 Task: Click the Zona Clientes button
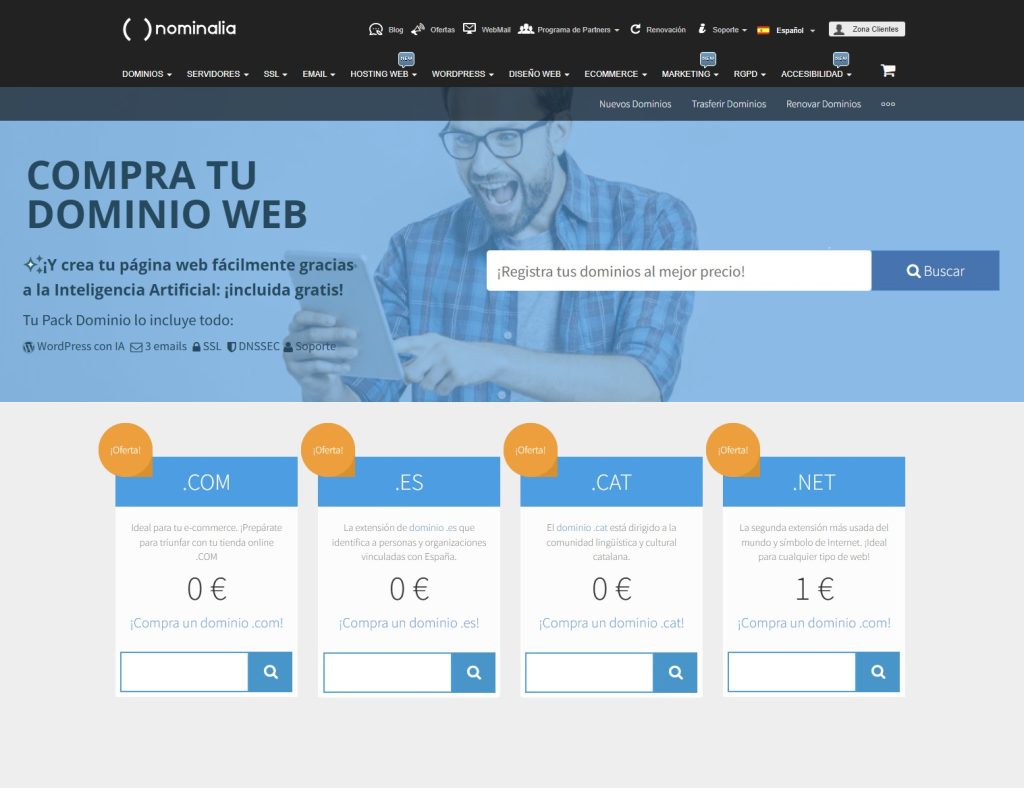click(x=866, y=29)
